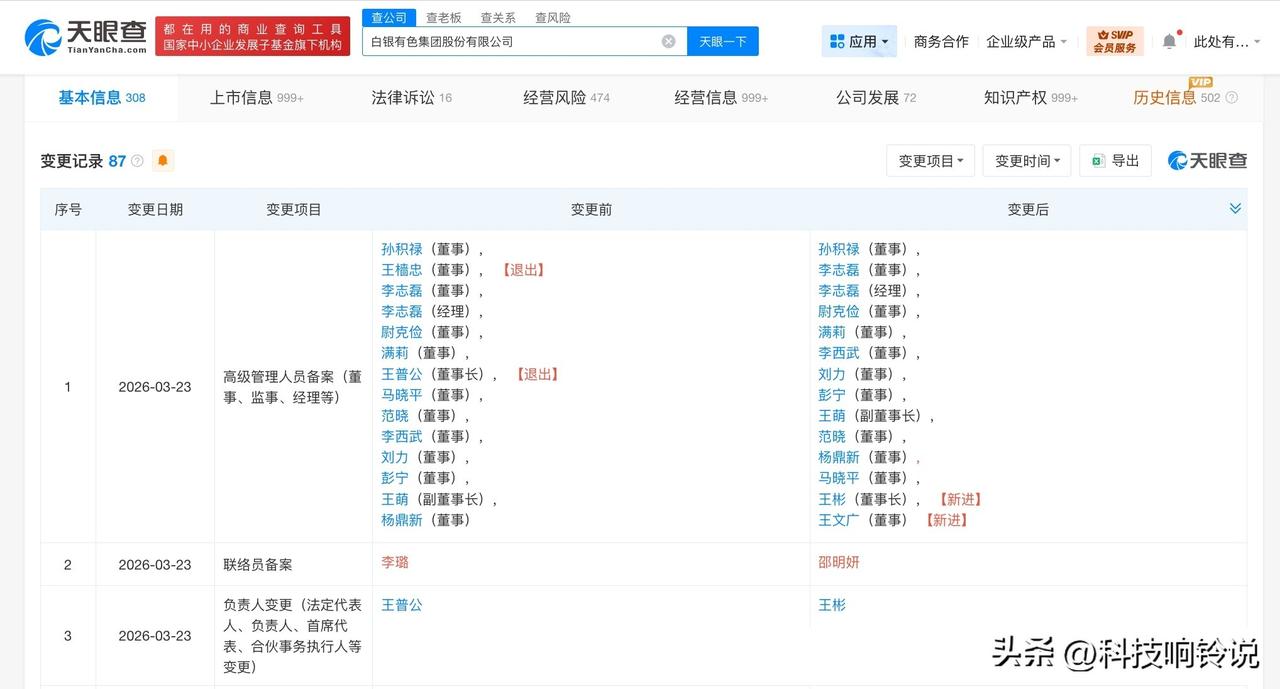The height and width of the screenshot is (689, 1280).
Task: Click the 导出 export button
Action: [1116, 161]
